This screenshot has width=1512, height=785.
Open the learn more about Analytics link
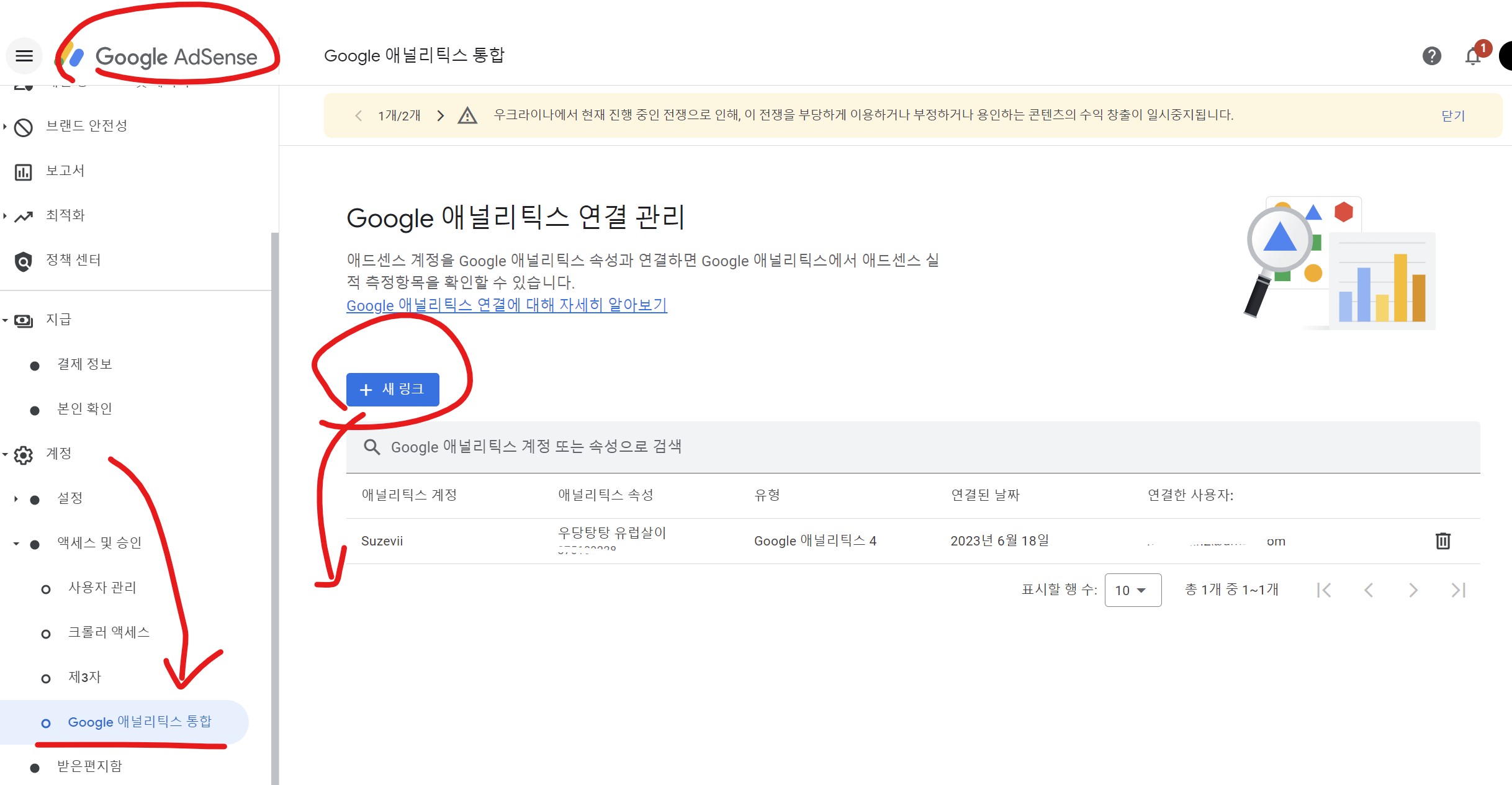(506, 305)
